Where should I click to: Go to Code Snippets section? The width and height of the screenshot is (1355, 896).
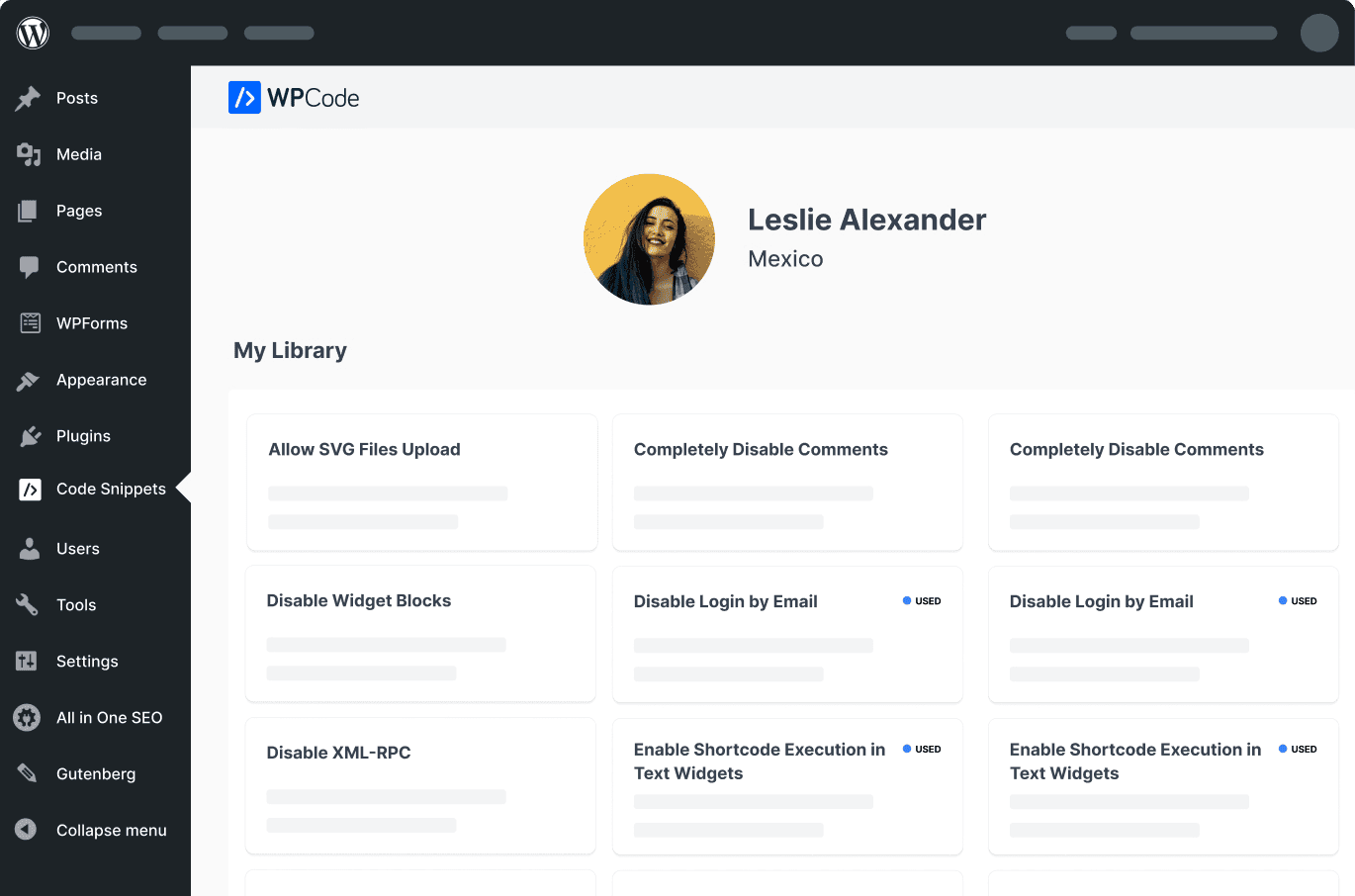coord(111,490)
